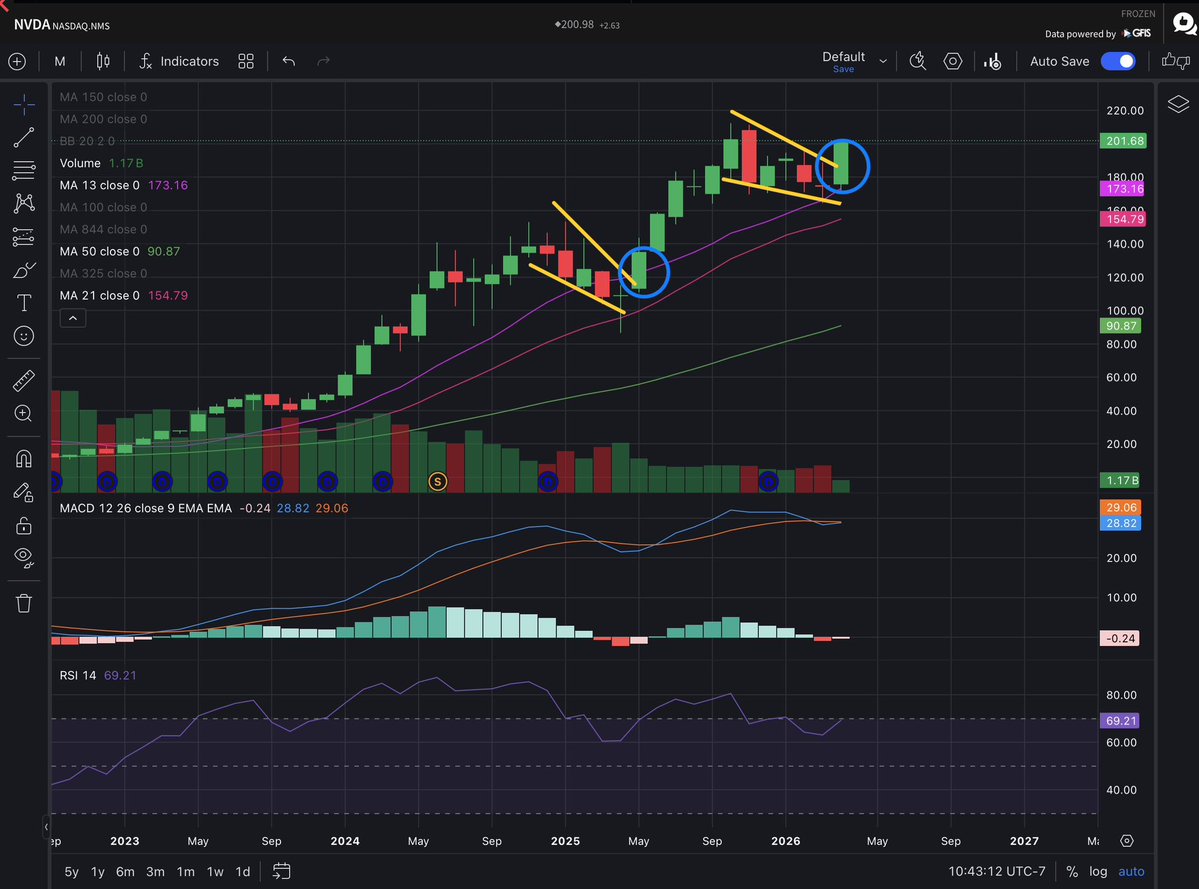Viewport: 1199px width, 889px height.
Task: Click the MA 325 close 0 legend entry
Action: tap(103, 274)
